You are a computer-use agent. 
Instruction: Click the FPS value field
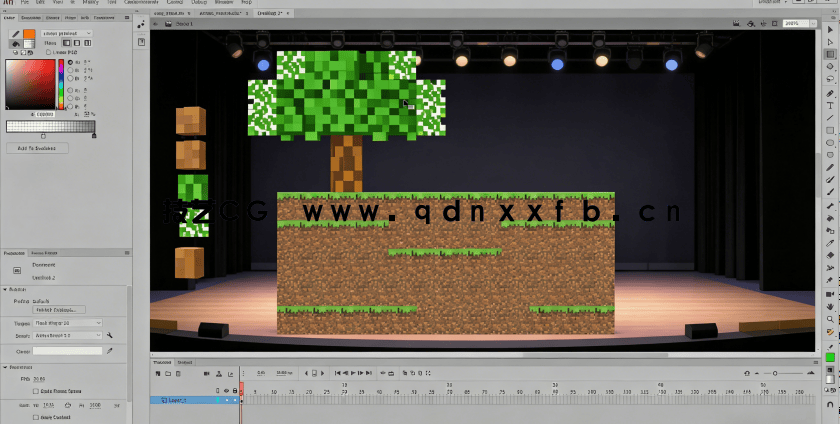39,379
